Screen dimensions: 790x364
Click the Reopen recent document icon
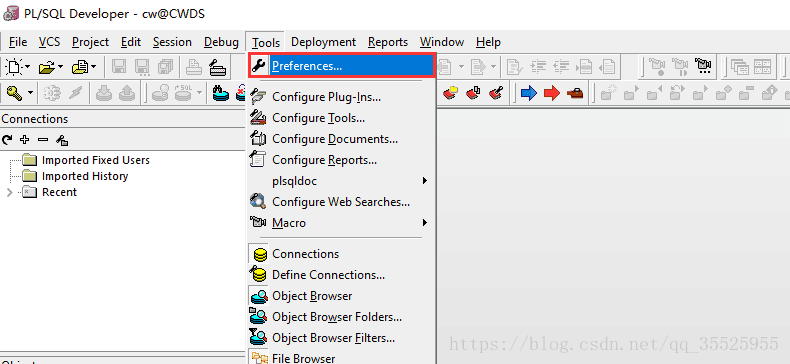coord(80,67)
